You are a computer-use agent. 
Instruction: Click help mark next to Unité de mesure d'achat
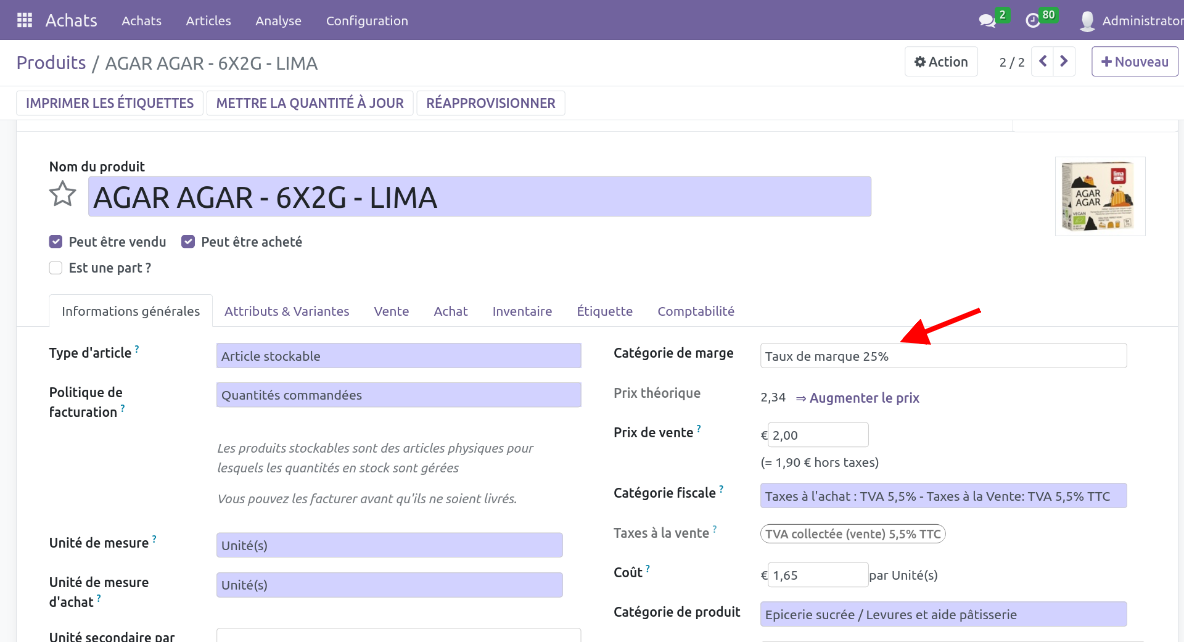point(98,598)
